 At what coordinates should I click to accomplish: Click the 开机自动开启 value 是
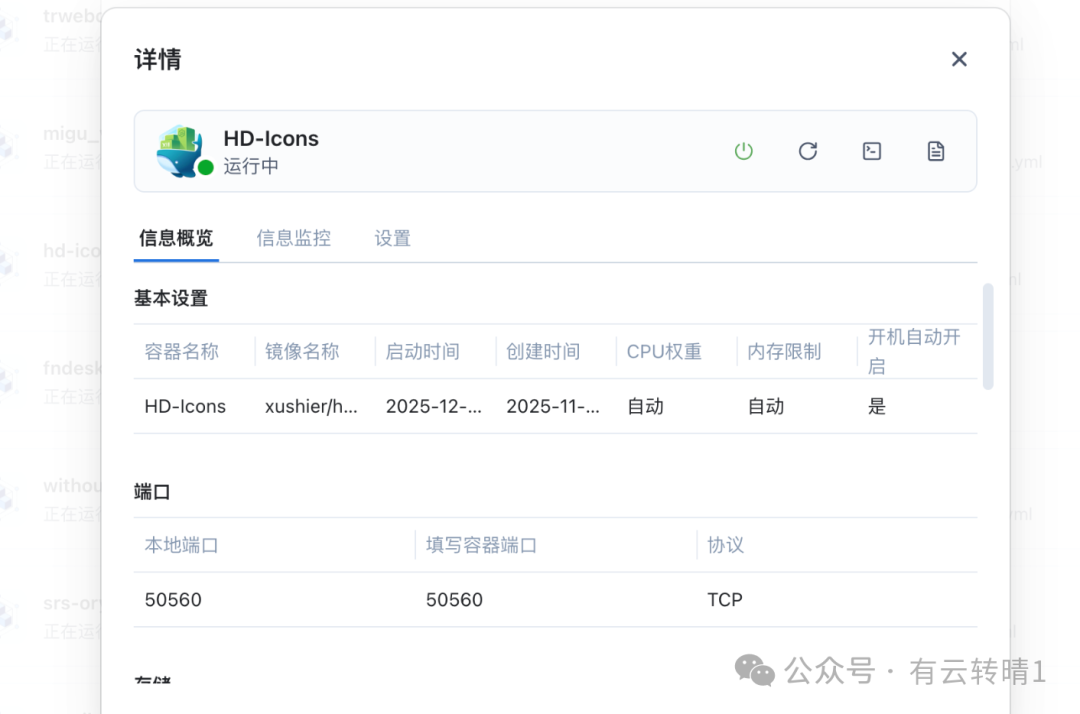pos(877,406)
